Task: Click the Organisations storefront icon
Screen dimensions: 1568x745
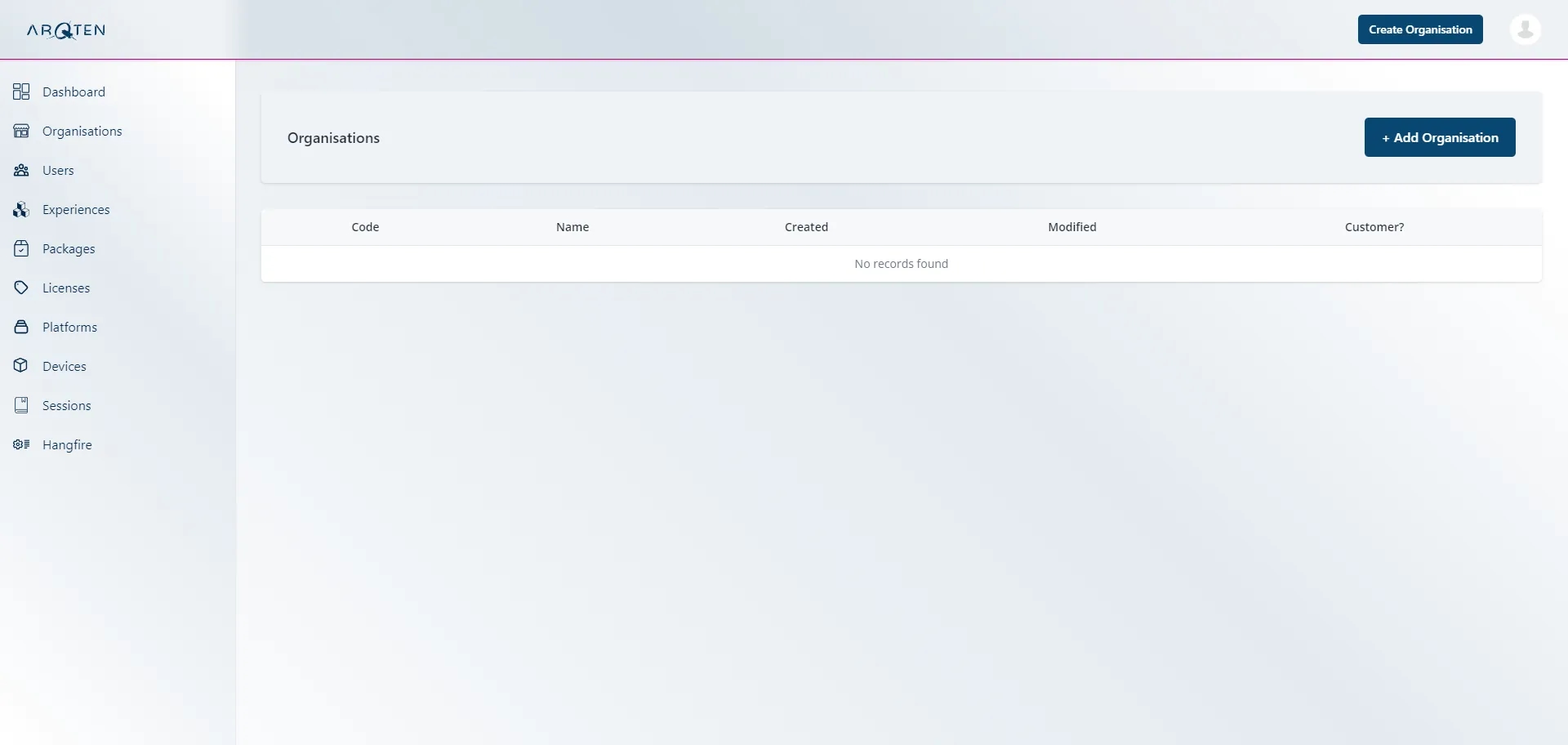Action: click(x=21, y=131)
